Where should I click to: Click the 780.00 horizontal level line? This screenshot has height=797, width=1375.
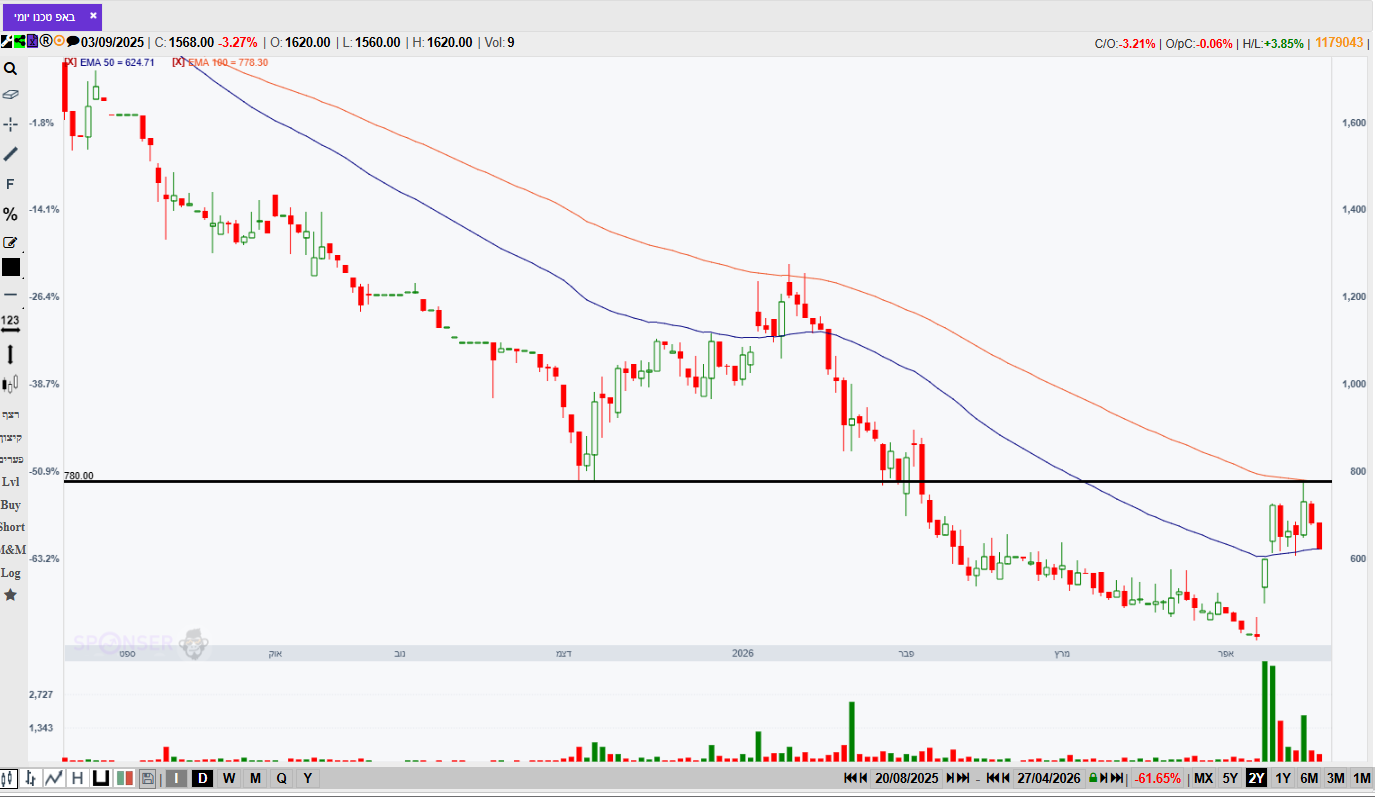(x=699, y=482)
